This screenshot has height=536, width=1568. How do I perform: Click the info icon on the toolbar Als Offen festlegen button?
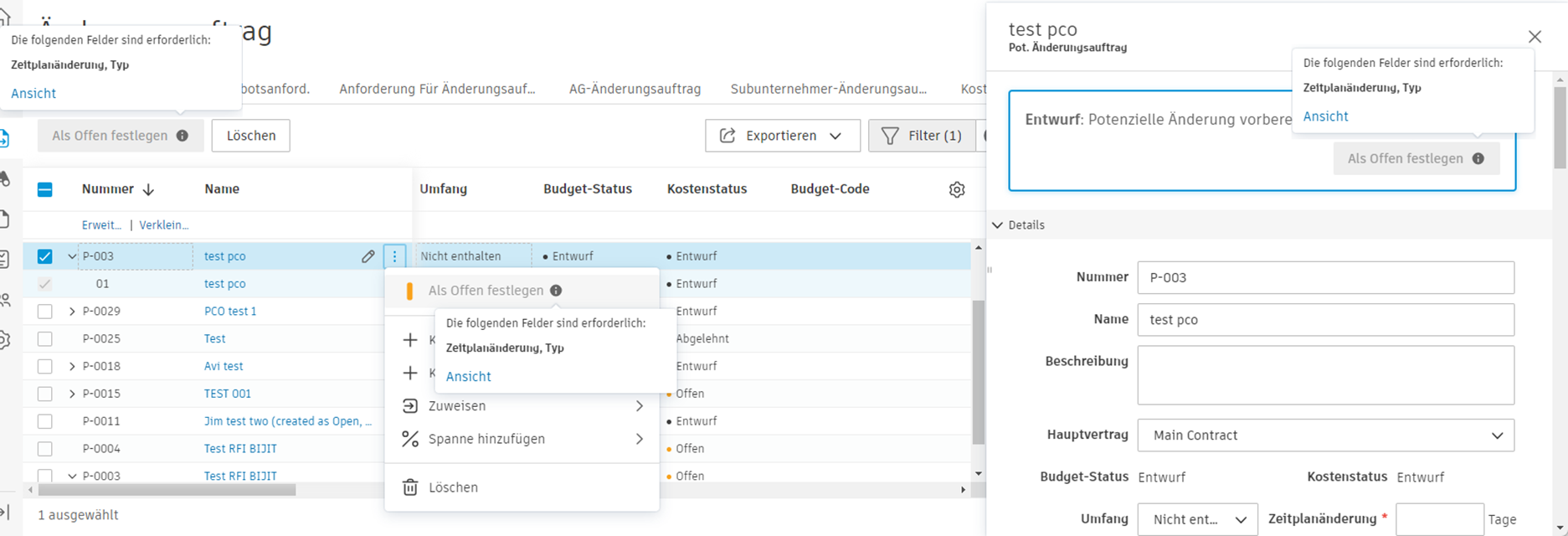click(x=183, y=136)
